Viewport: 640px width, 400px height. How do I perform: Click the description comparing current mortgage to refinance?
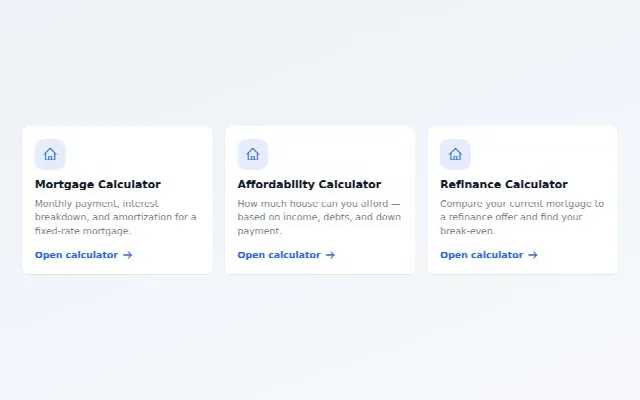pos(522,217)
